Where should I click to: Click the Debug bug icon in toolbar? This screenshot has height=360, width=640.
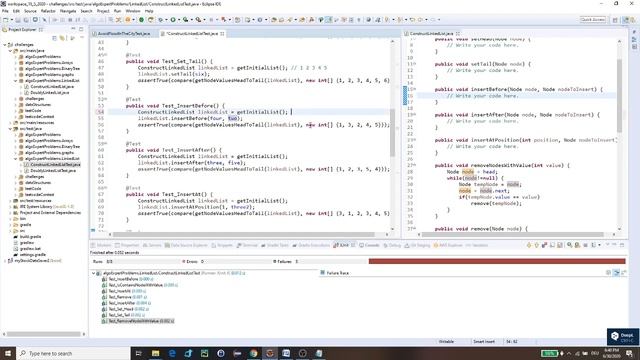pyautogui.click(x=161, y=20)
